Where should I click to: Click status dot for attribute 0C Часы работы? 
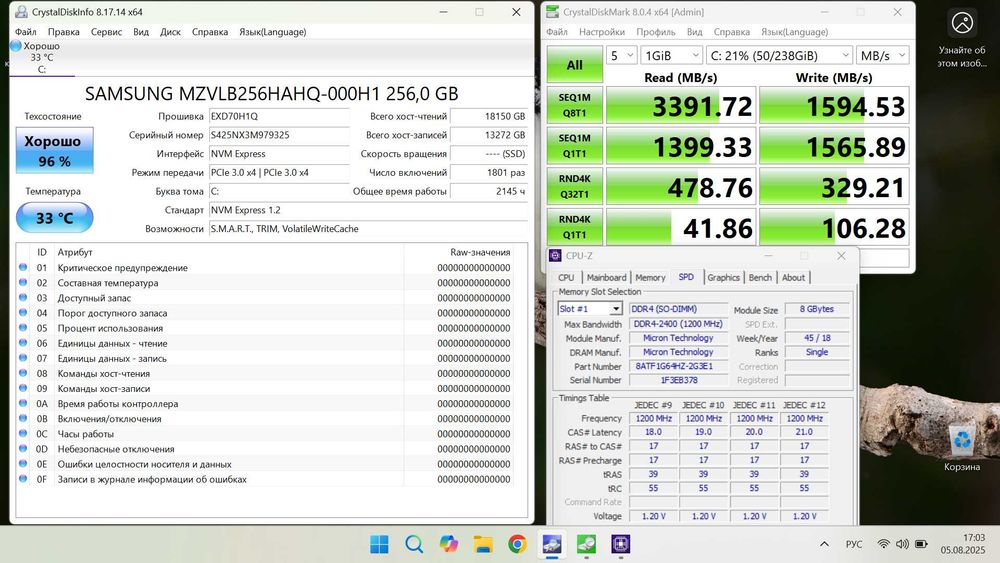(x=23, y=434)
